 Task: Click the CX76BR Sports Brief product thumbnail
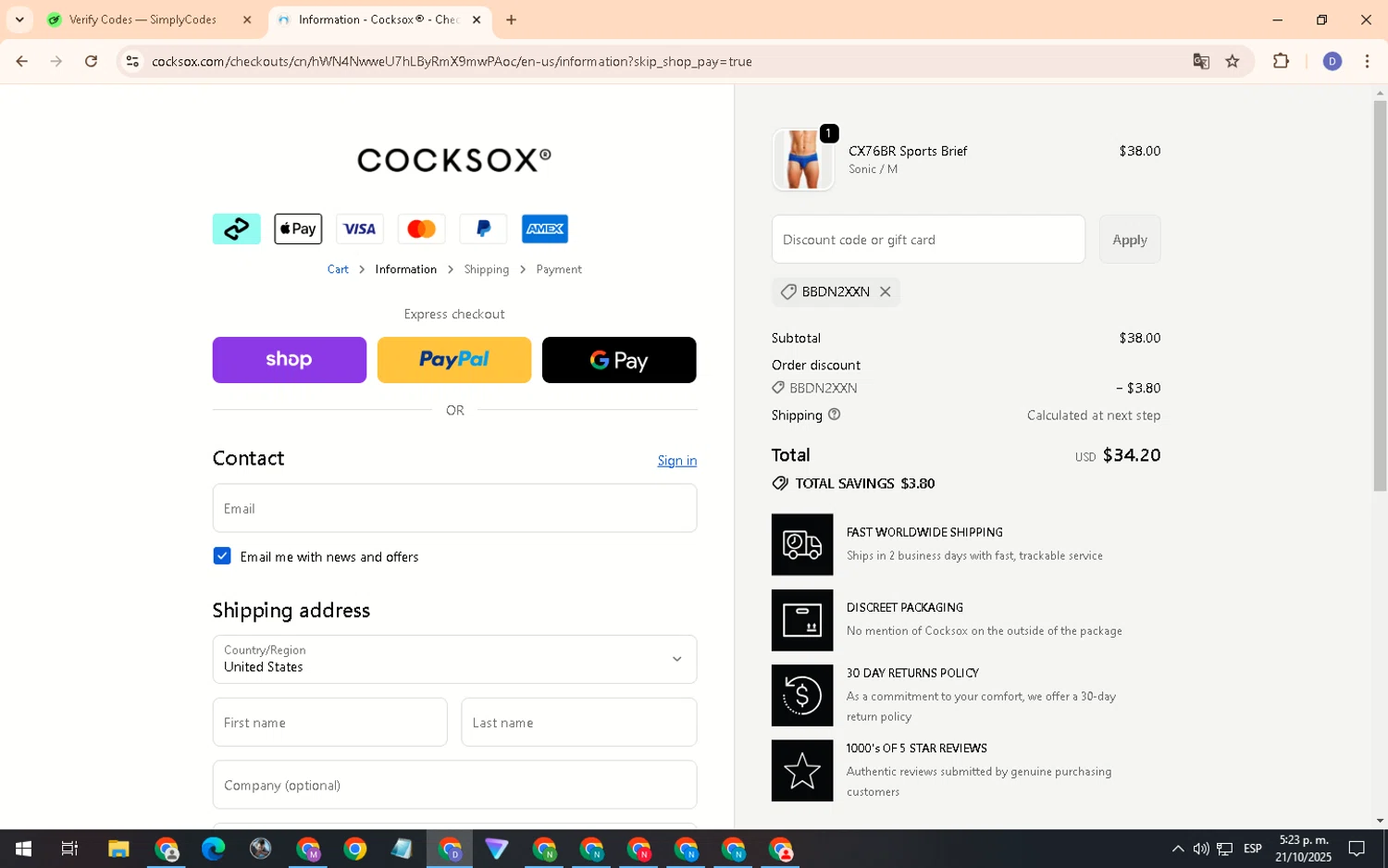[803, 159]
